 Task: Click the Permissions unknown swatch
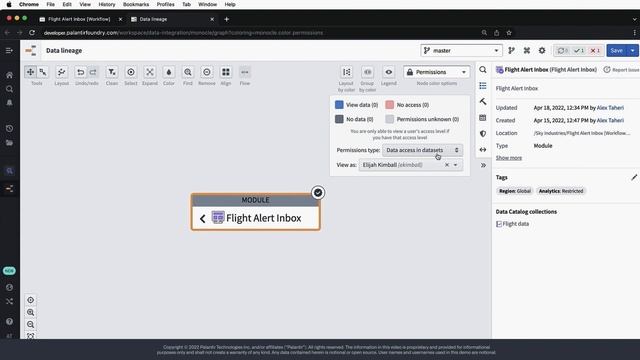click(390, 119)
